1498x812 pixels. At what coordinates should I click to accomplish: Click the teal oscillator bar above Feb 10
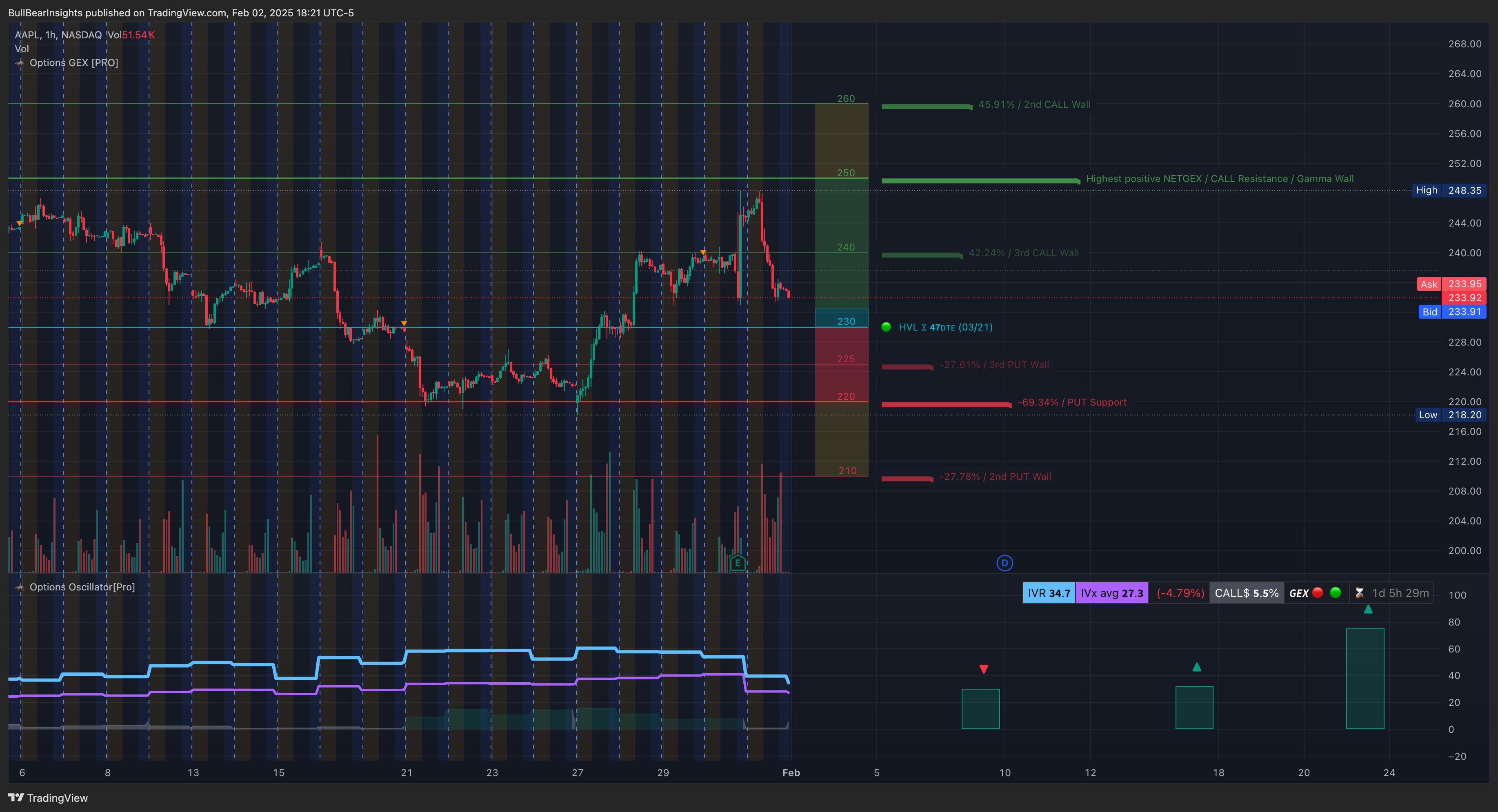(980, 709)
